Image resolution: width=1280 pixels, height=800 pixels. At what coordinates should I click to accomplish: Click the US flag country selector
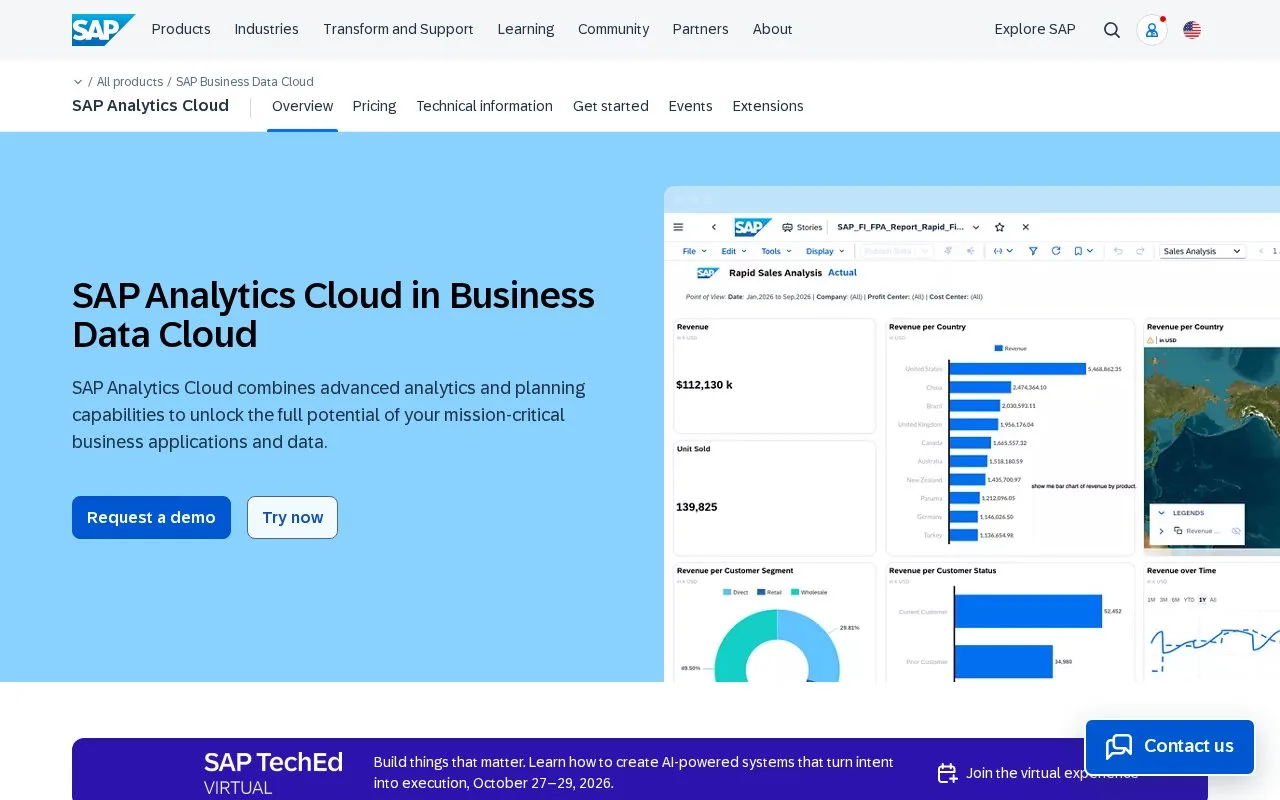(1192, 30)
